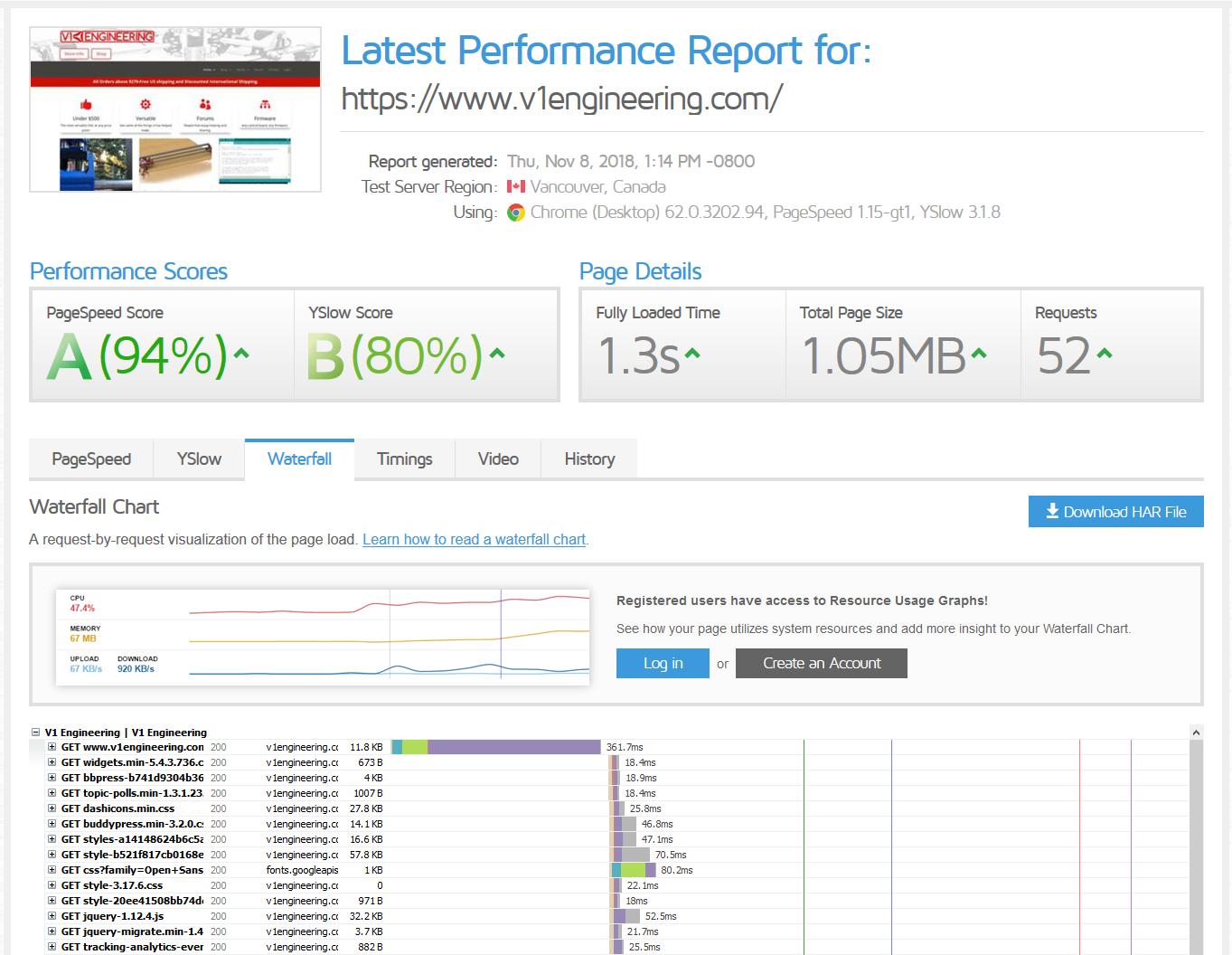The height and width of the screenshot is (955, 1232).
Task: Expand the GET dashicons.min.css request
Action: pos(52,808)
